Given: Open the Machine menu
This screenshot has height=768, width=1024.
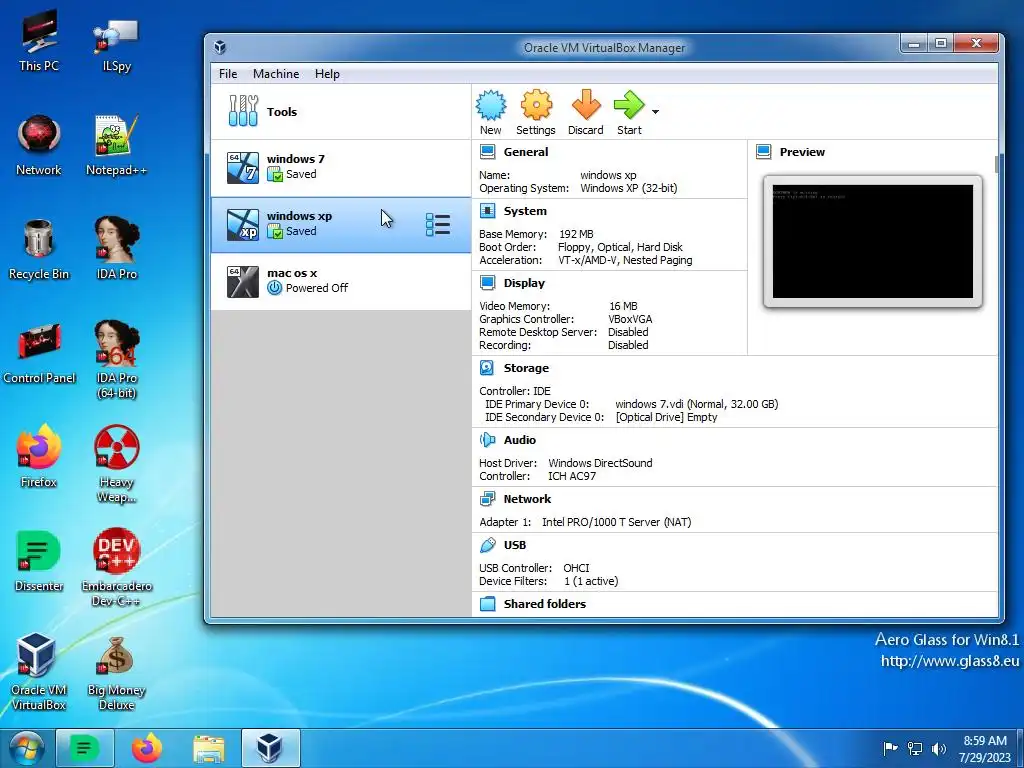Looking at the screenshot, I should coord(276,74).
